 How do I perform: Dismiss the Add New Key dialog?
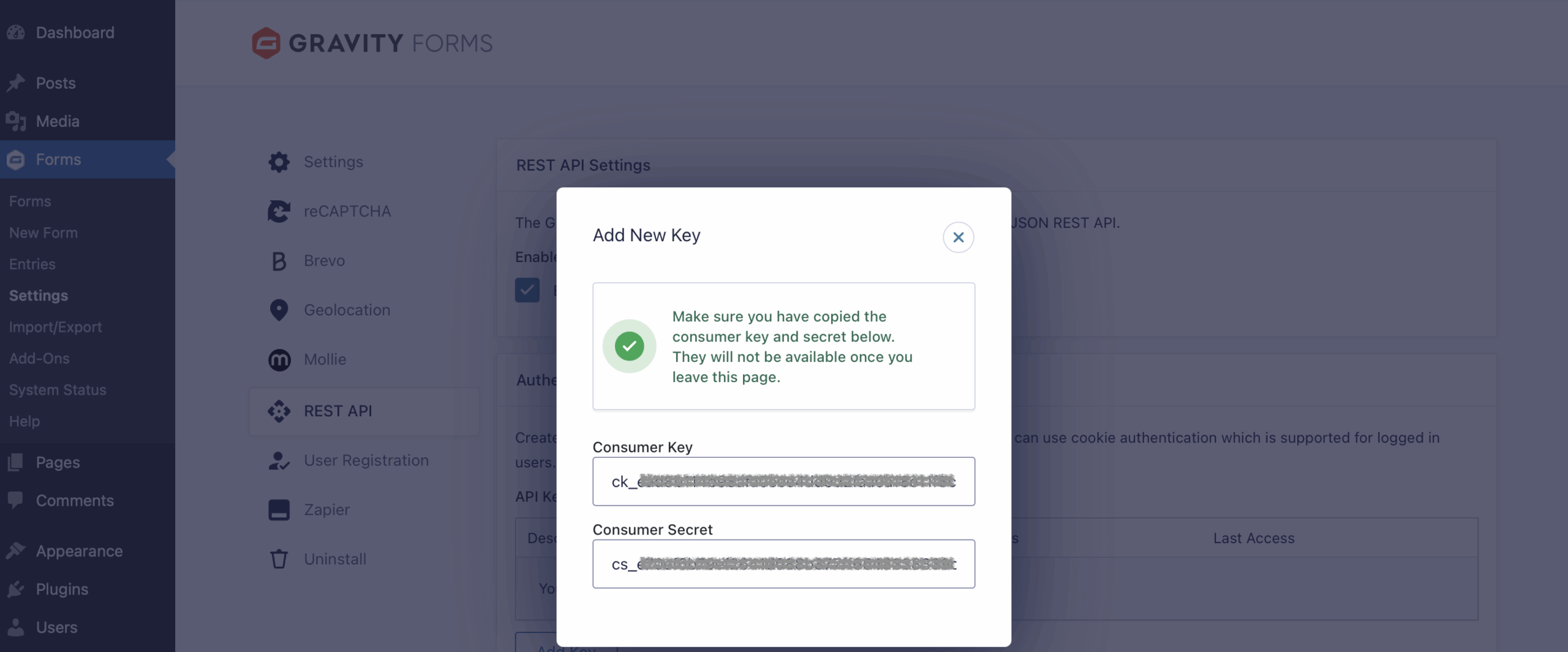pos(958,238)
